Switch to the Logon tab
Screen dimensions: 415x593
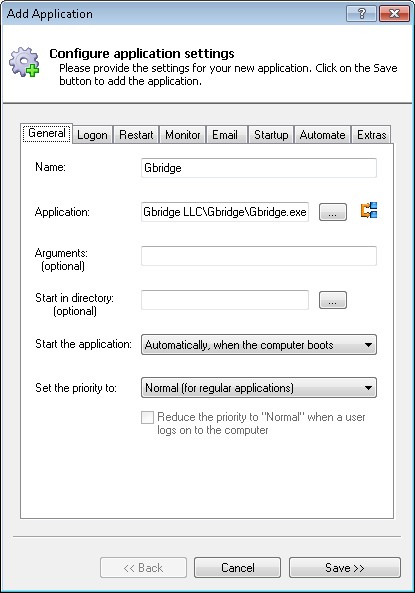click(92, 135)
